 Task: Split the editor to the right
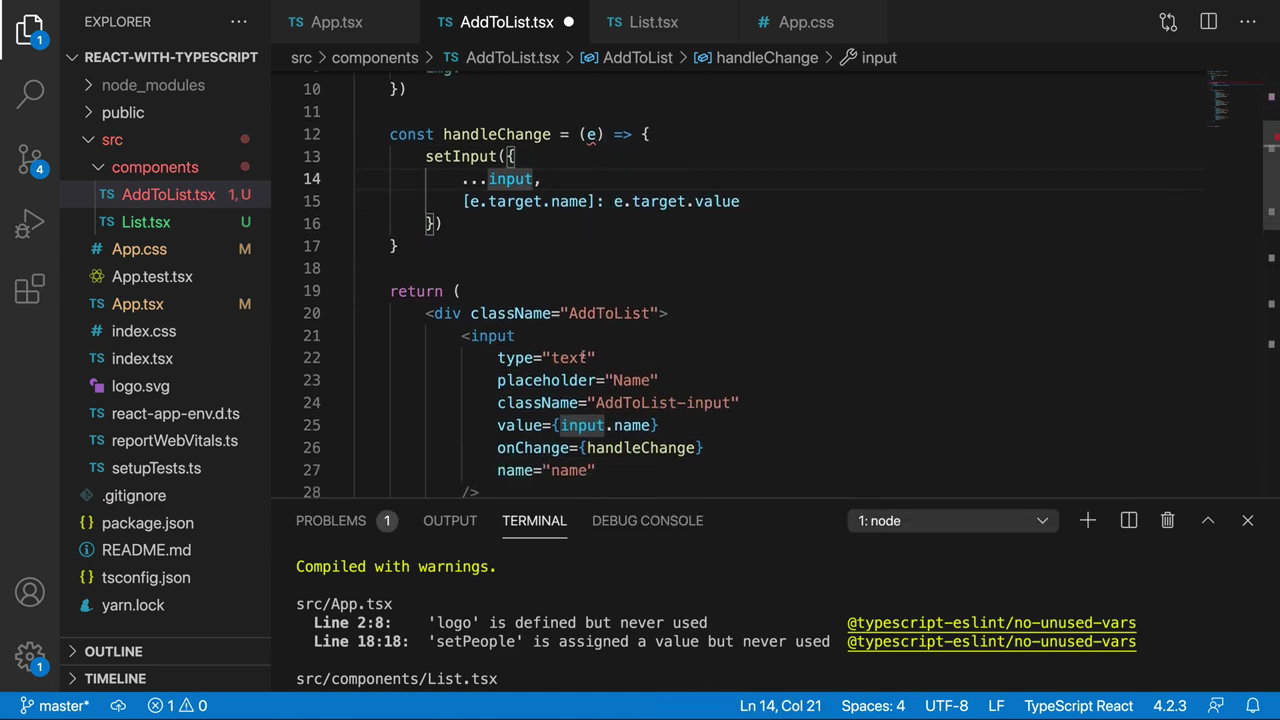tap(1208, 22)
